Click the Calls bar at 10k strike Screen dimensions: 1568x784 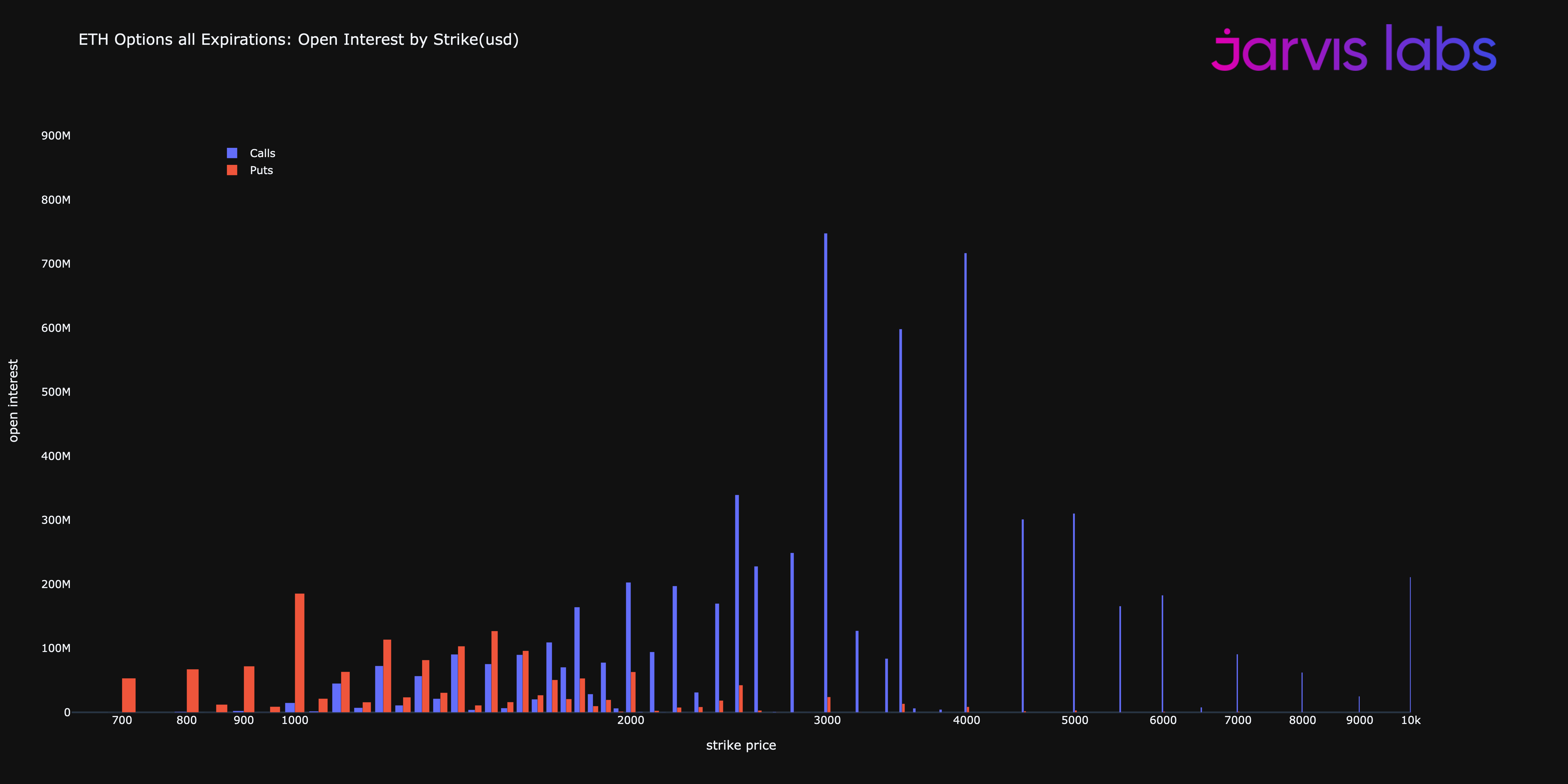1410,645
